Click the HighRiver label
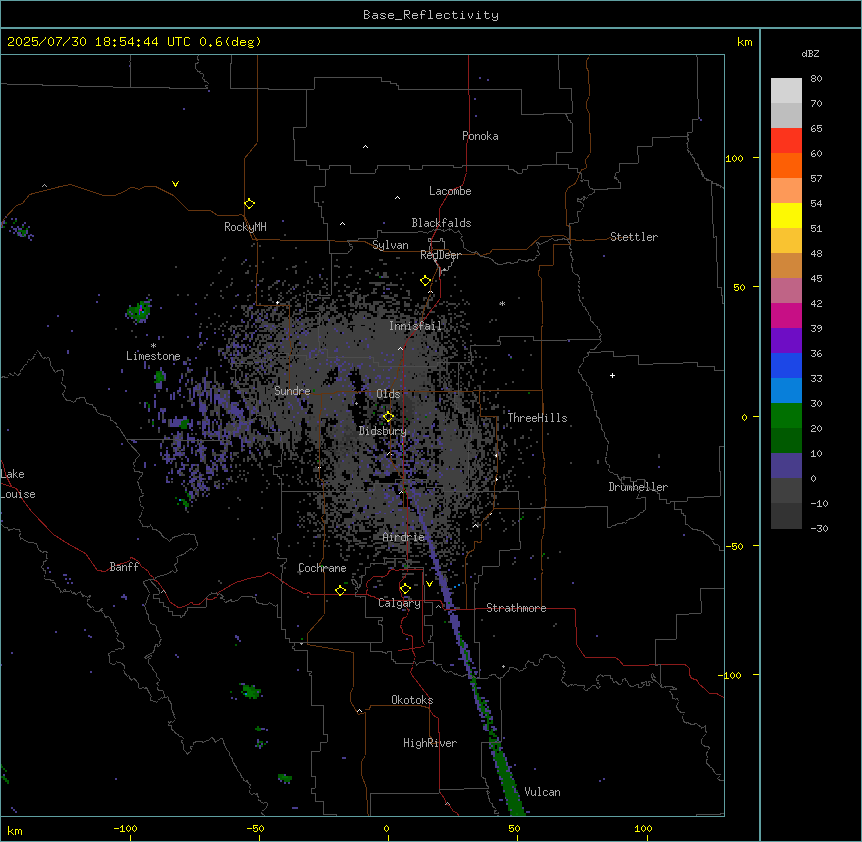This screenshot has height=842, width=862. click(x=430, y=743)
